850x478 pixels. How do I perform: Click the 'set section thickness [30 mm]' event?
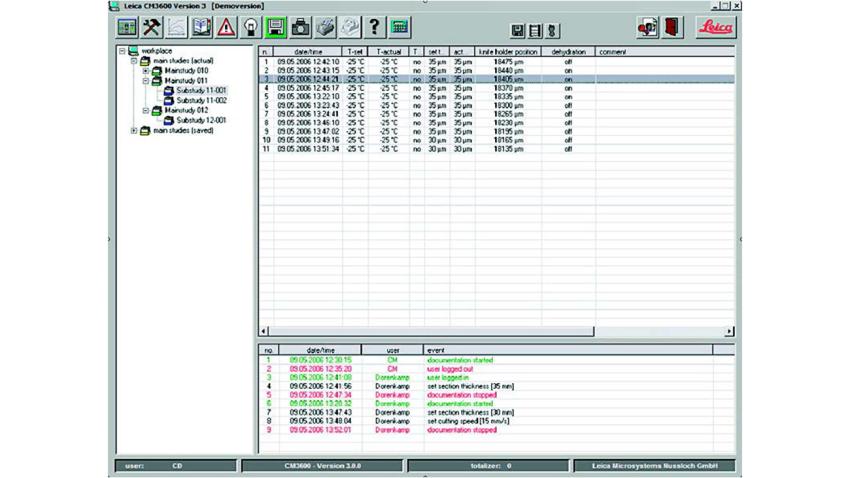point(471,412)
